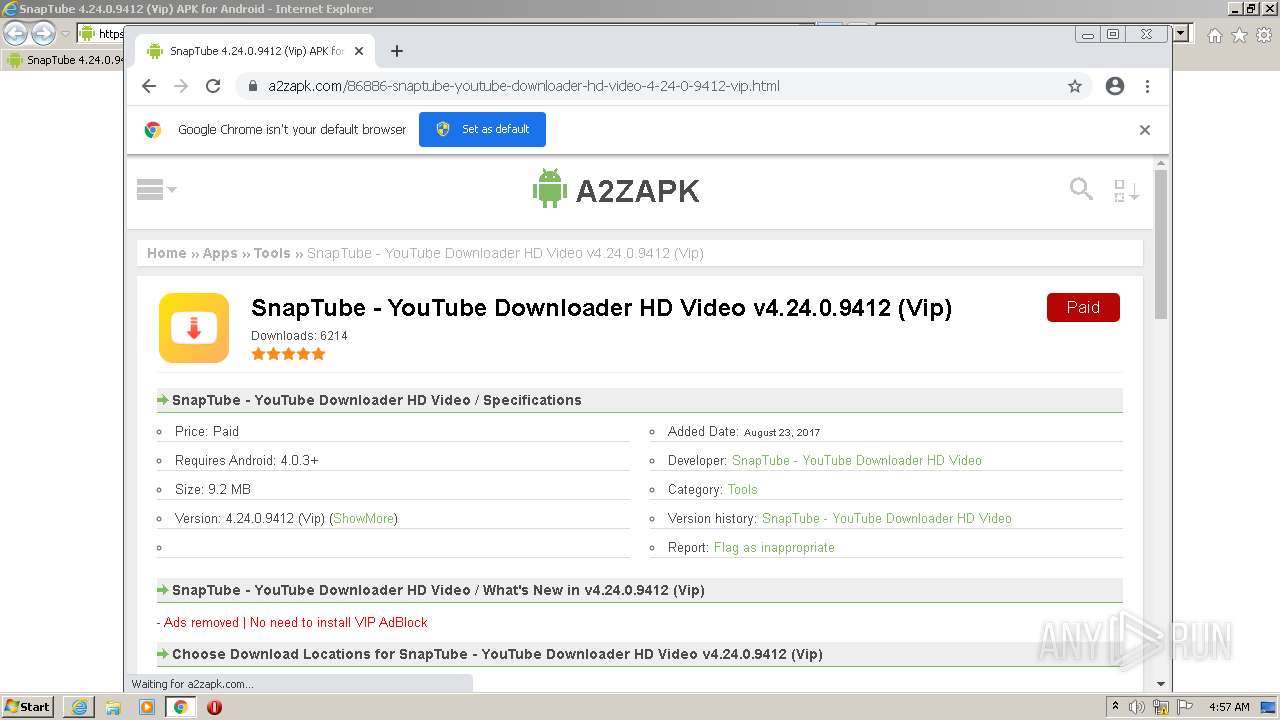Image resolution: width=1280 pixels, height=720 pixels.
Task: Expand version details with ShowMore
Action: click(363, 518)
